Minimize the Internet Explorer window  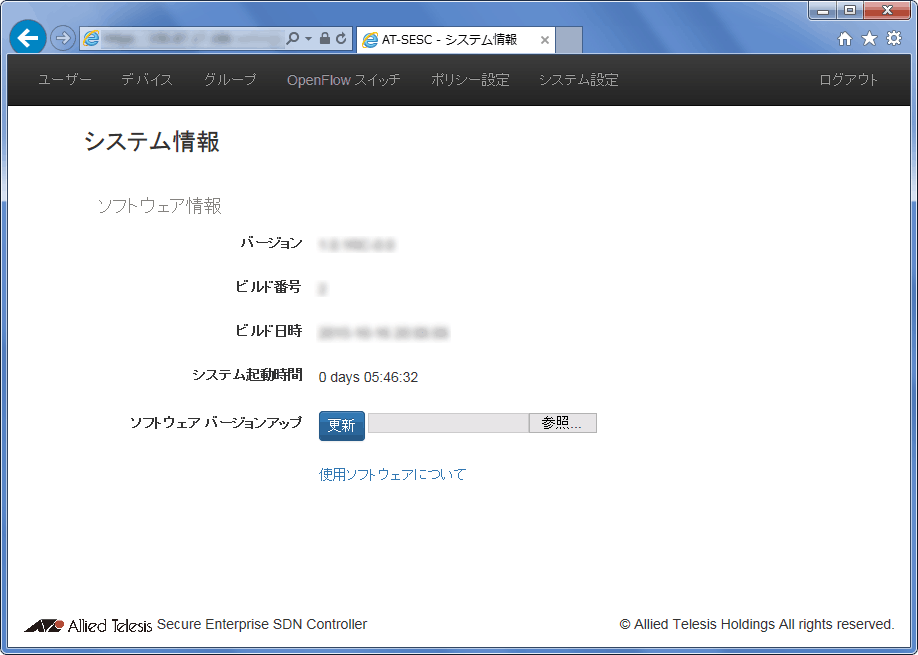point(823,11)
